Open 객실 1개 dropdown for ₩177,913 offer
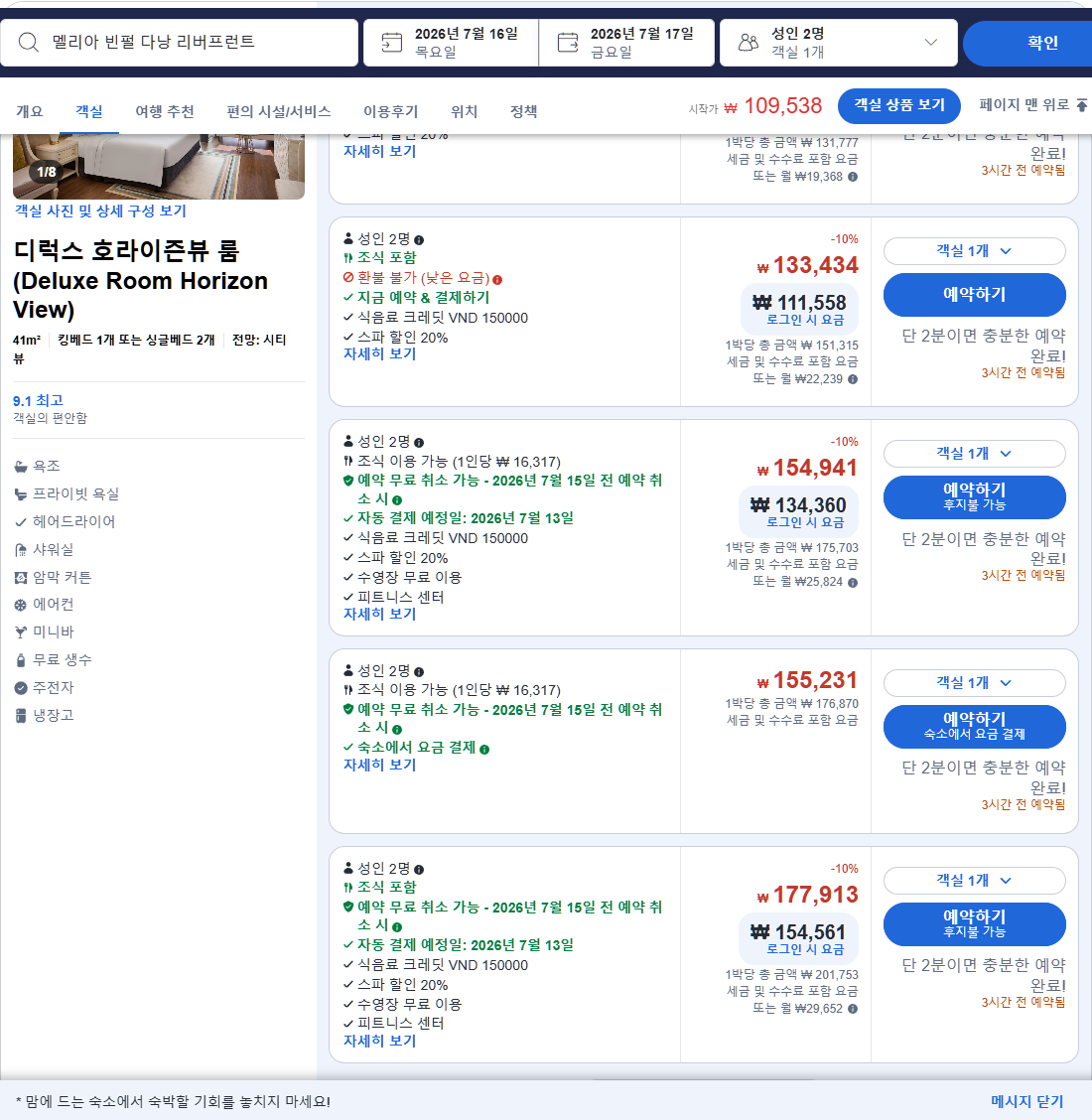Screen dimensions: 1092x1120 [x=974, y=881]
